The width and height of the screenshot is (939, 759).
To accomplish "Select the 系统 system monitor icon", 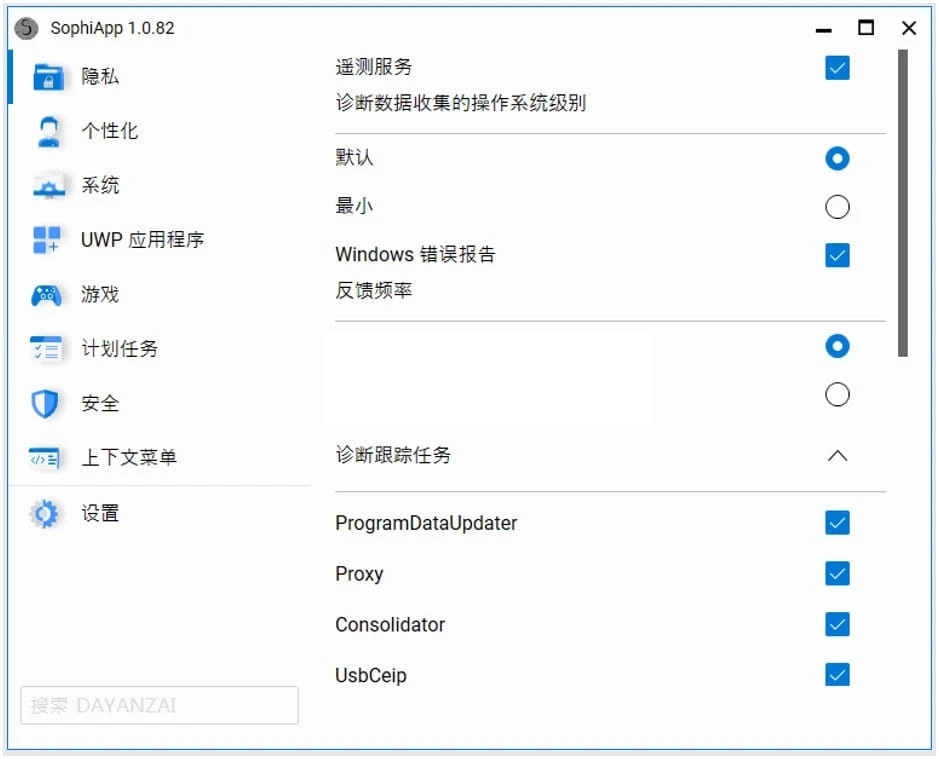I will [x=47, y=186].
